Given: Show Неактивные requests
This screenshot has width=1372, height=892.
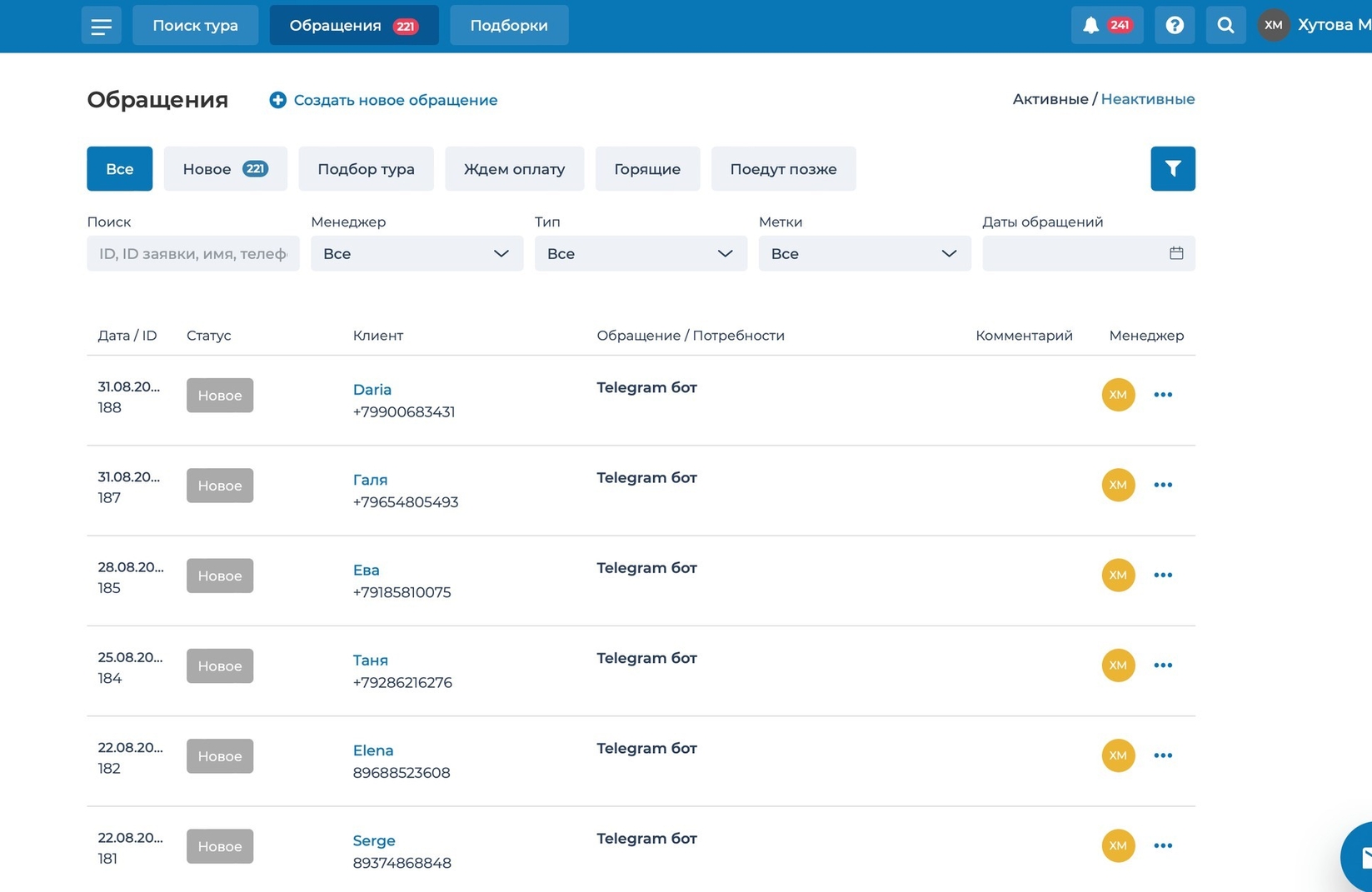Looking at the screenshot, I should (x=1147, y=99).
